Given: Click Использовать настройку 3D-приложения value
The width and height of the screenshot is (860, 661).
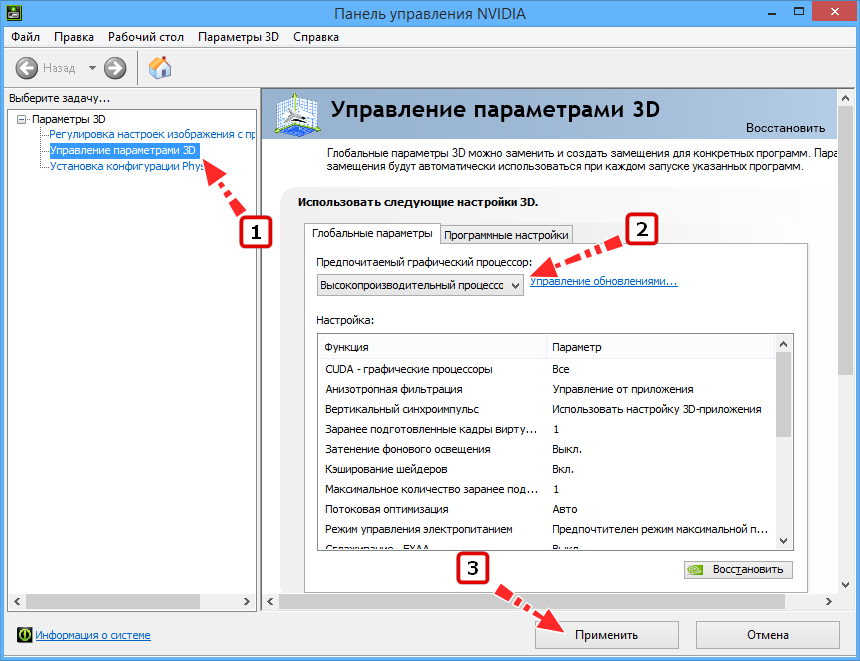Looking at the screenshot, I should [x=657, y=409].
